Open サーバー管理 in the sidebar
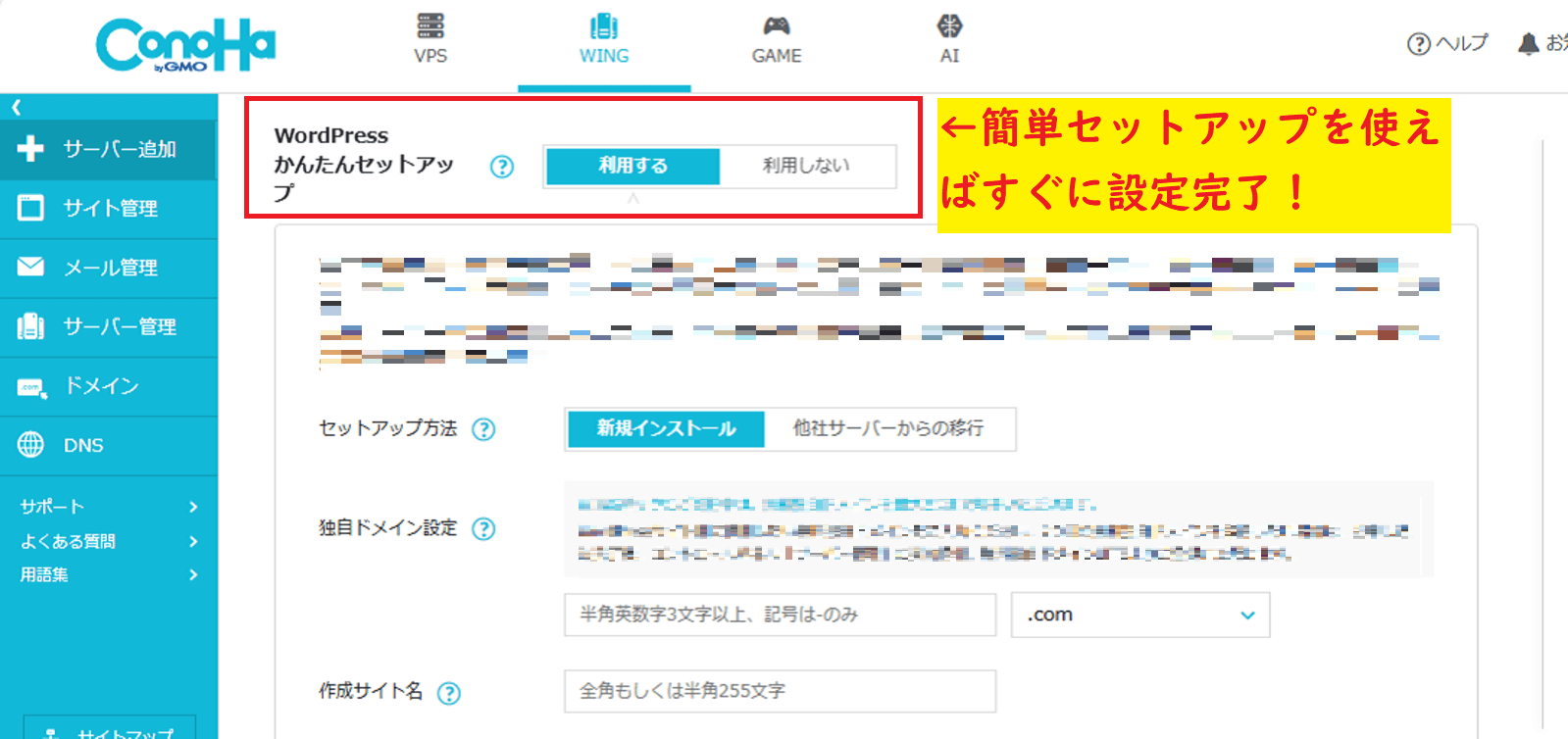The width and height of the screenshot is (1568, 739). point(109,326)
